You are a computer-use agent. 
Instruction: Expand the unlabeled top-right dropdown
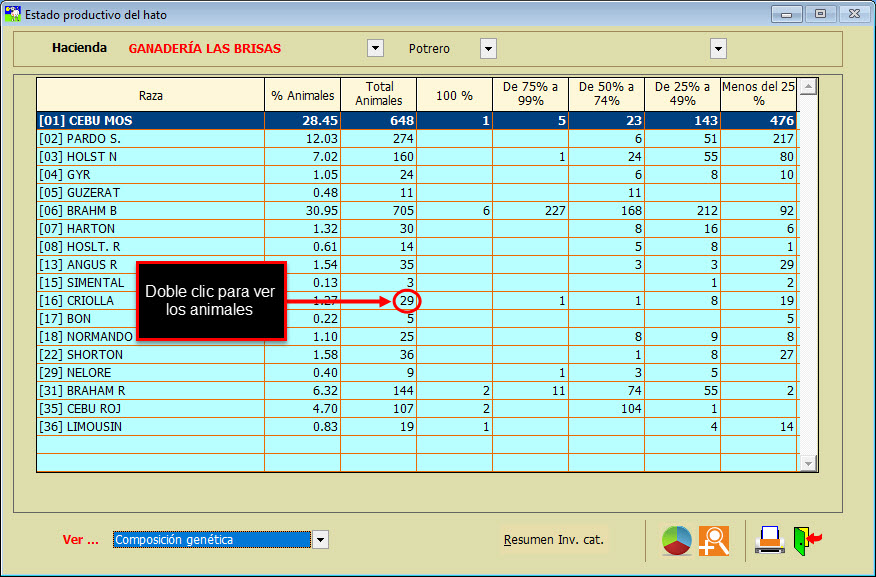pyautogui.click(x=718, y=49)
